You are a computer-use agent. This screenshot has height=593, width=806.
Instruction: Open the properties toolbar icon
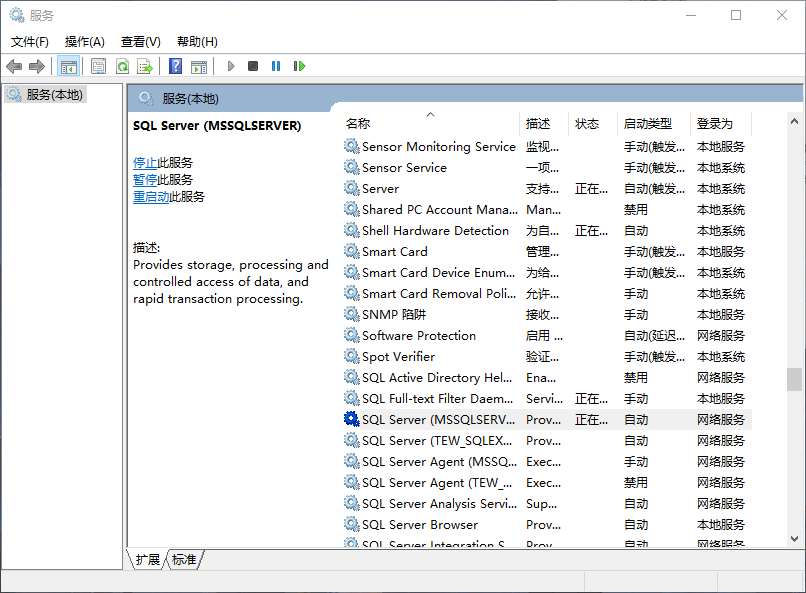tap(97, 66)
